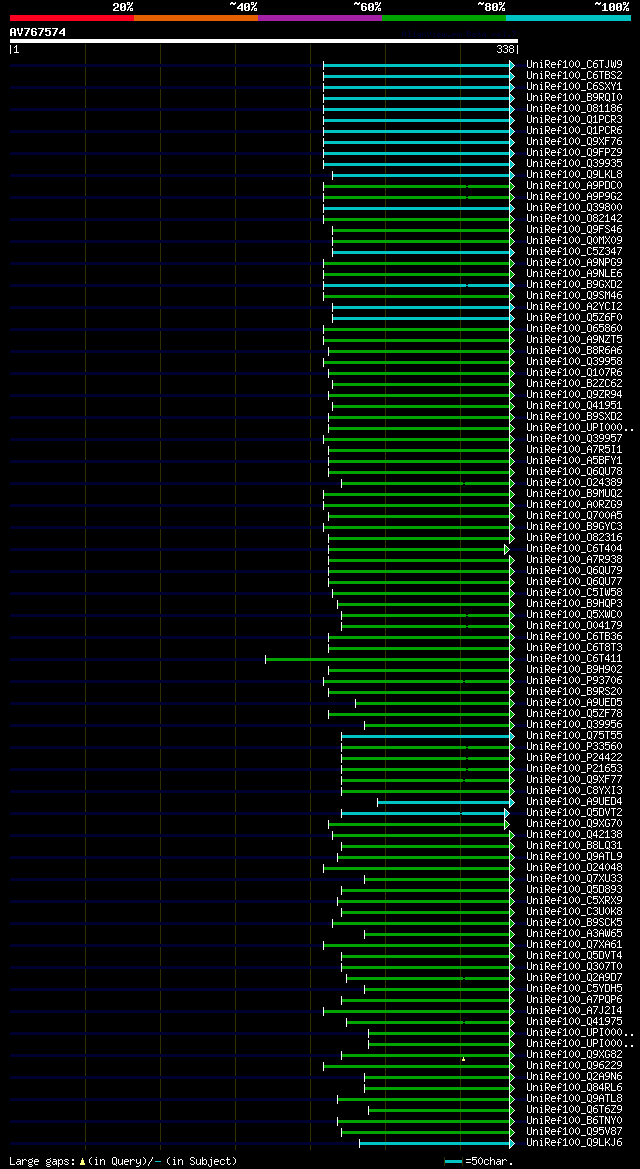Select the UniRef100_A7R938 label
The width and height of the screenshot is (640, 1169).
pyautogui.click(x=574, y=559)
